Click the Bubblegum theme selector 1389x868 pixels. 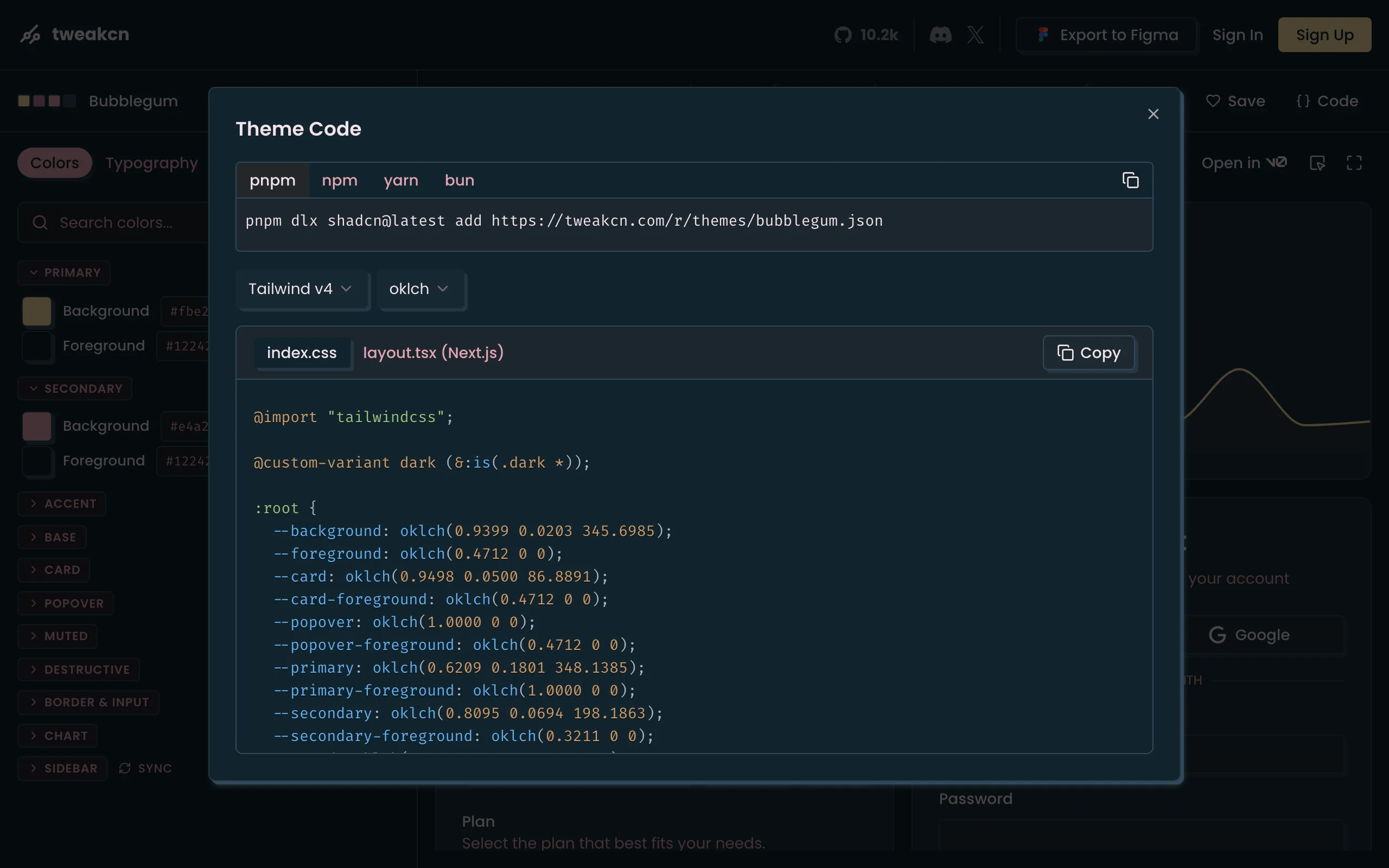[98, 101]
